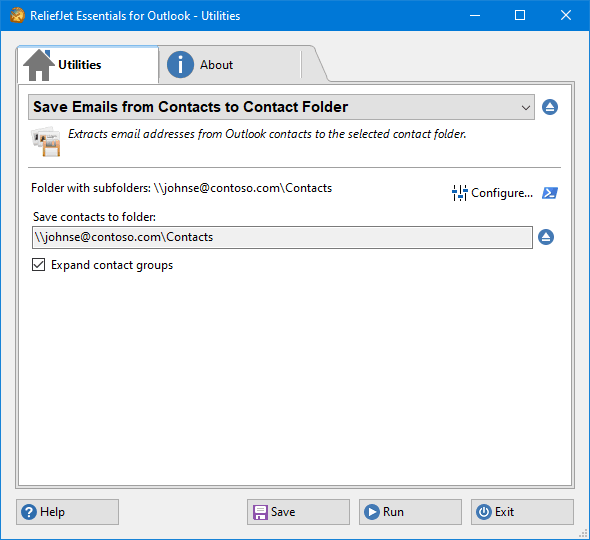Click the blue info icon on About tab
The width and height of the screenshot is (590, 540).
[x=180, y=65]
